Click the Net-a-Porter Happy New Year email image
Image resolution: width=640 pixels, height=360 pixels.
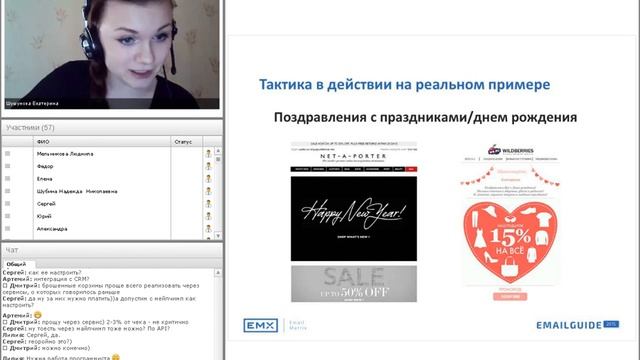coord(354,218)
